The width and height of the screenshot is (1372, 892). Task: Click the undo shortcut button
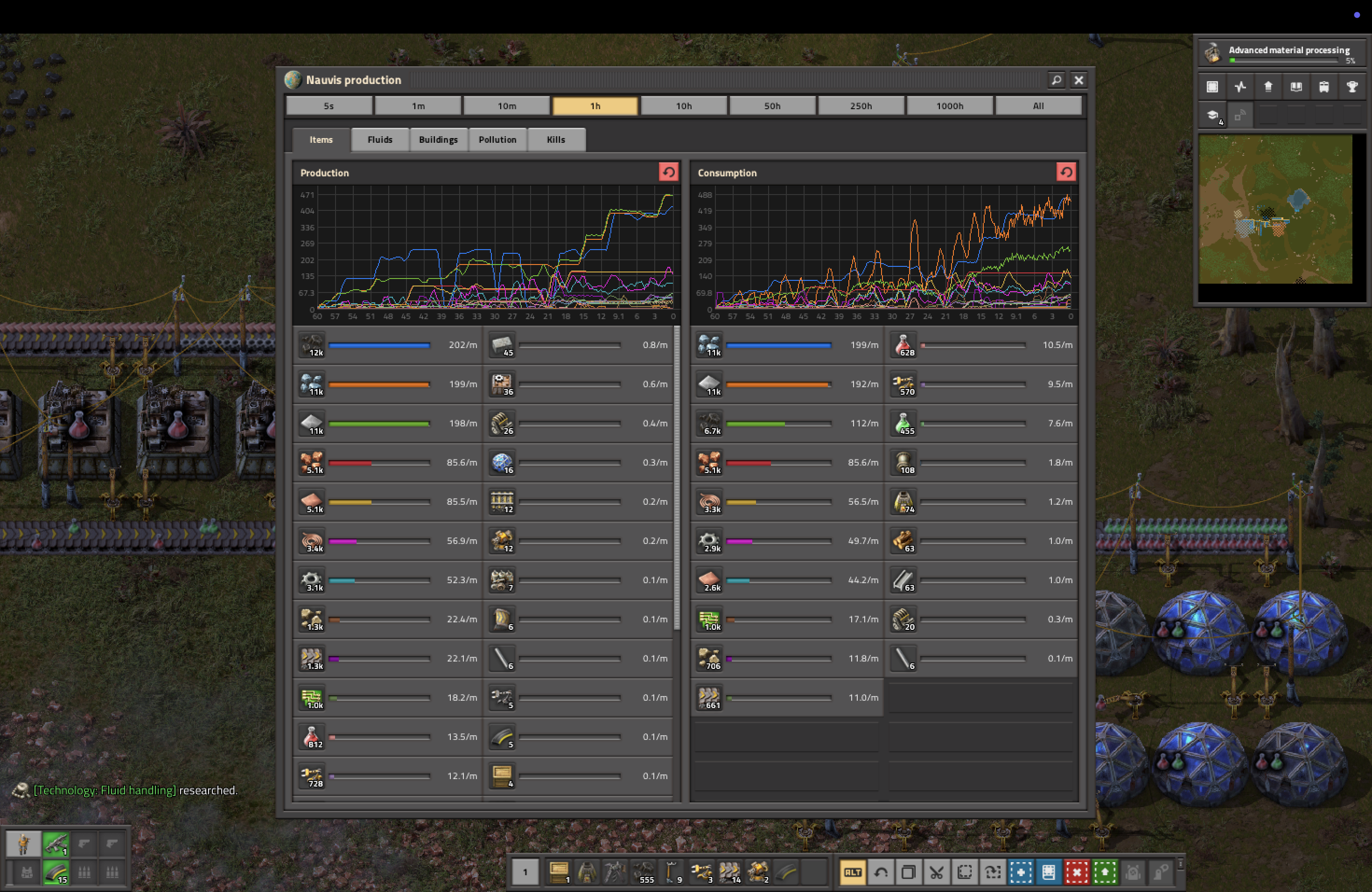881,872
